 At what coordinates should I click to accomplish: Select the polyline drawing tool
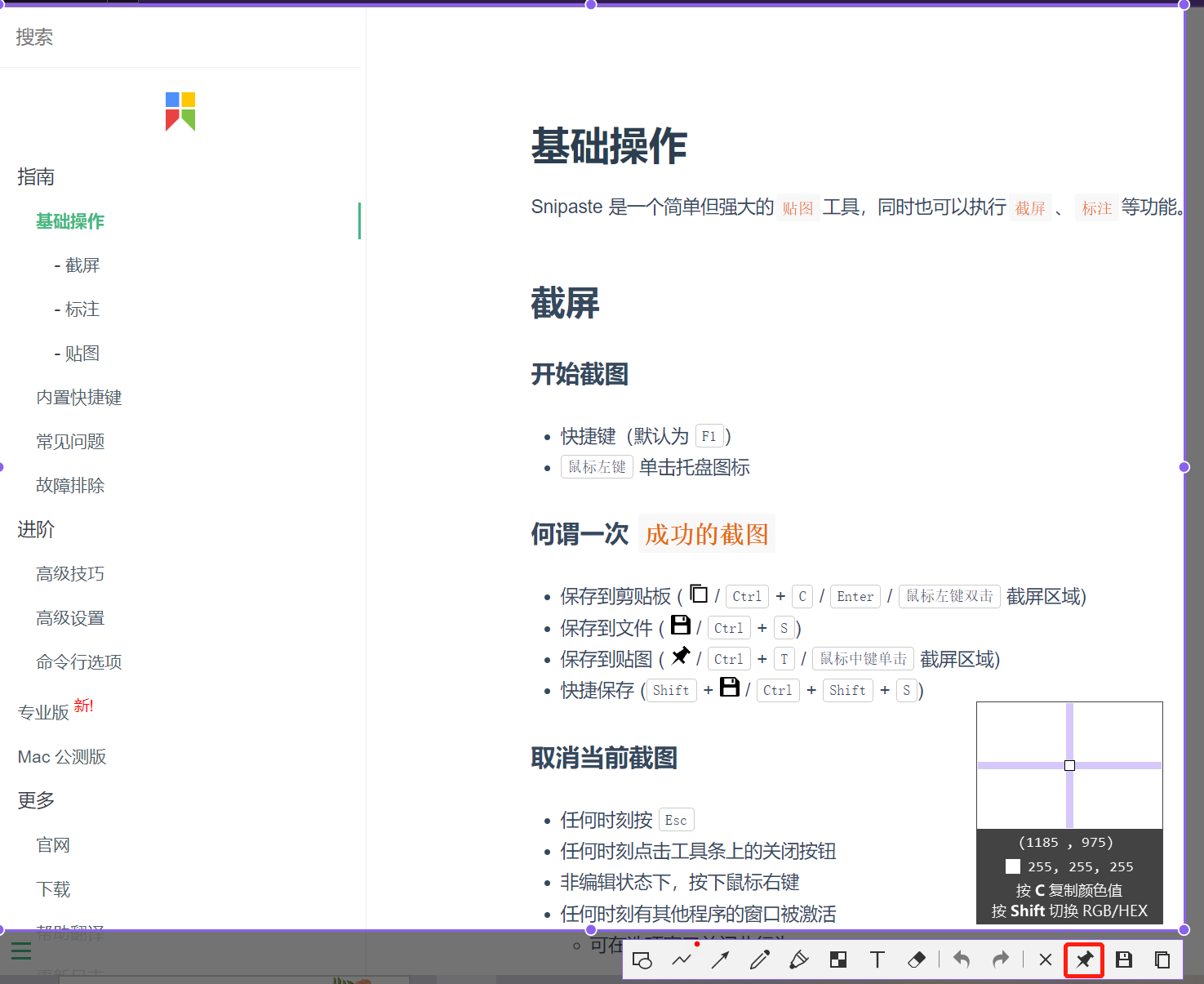[x=682, y=960]
